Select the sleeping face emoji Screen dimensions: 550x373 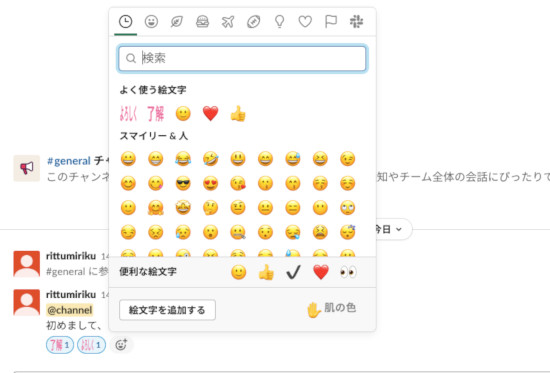click(x=348, y=232)
